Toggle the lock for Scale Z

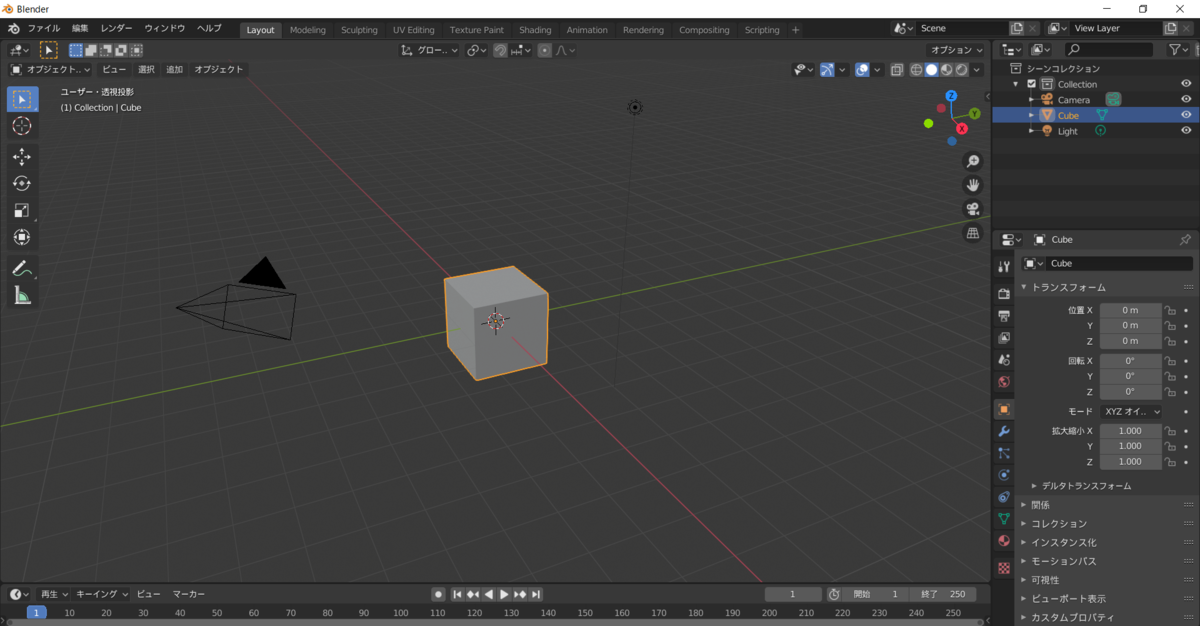[1170, 462]
